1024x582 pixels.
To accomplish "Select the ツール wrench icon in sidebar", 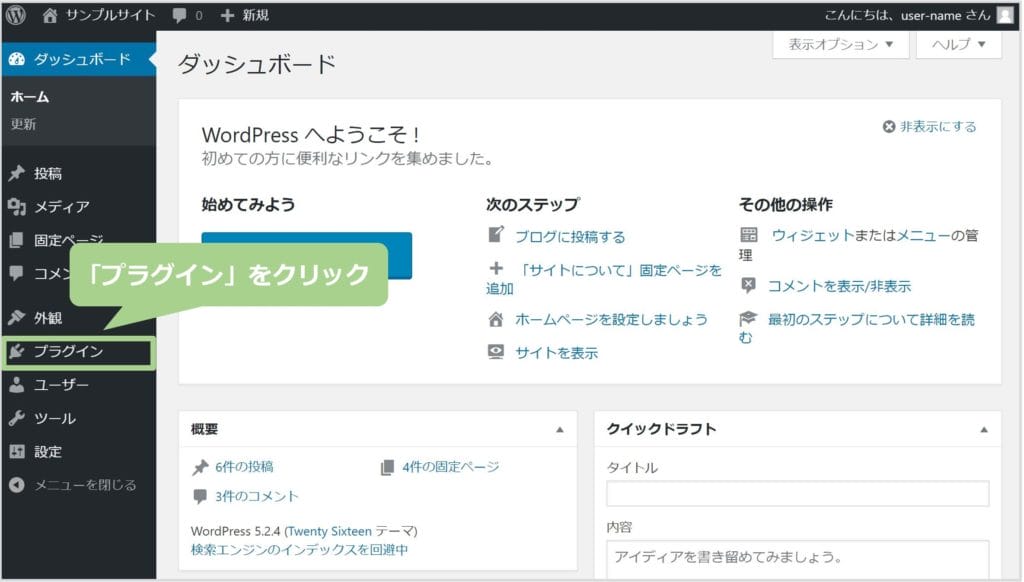I will point(17,418).
